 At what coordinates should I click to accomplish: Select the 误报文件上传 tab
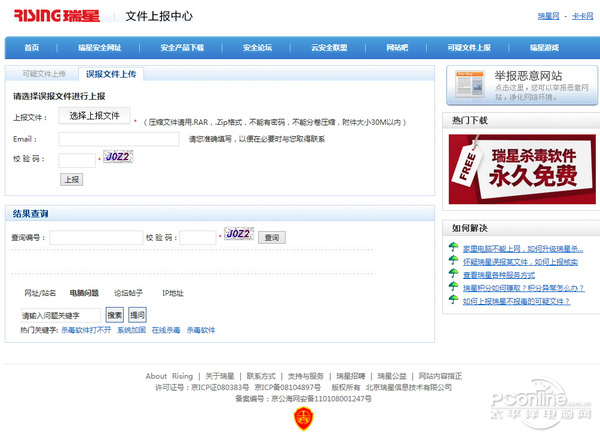[x=111, y=74]
